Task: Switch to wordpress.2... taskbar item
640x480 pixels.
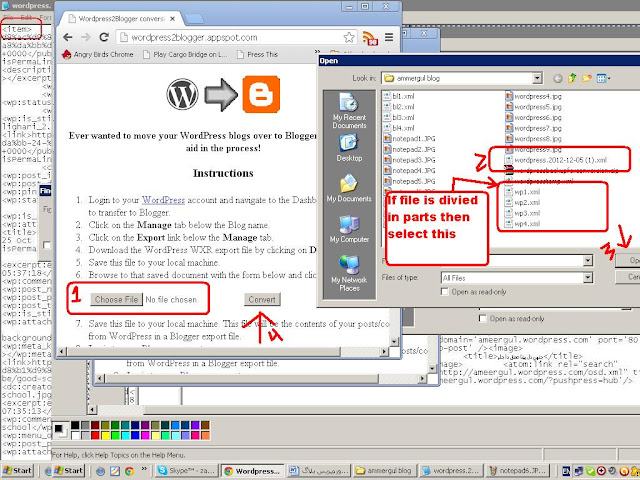Action: (451, 471)
